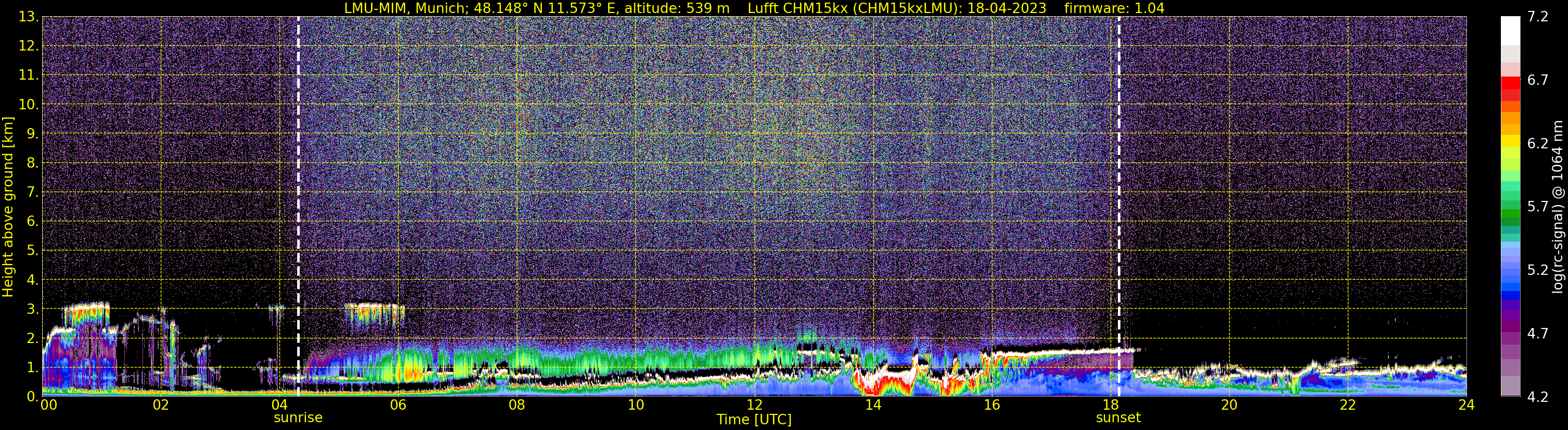The image size is (1568, 430).
Task: Click the time axis tick label '14'
Action: (873, 405)
